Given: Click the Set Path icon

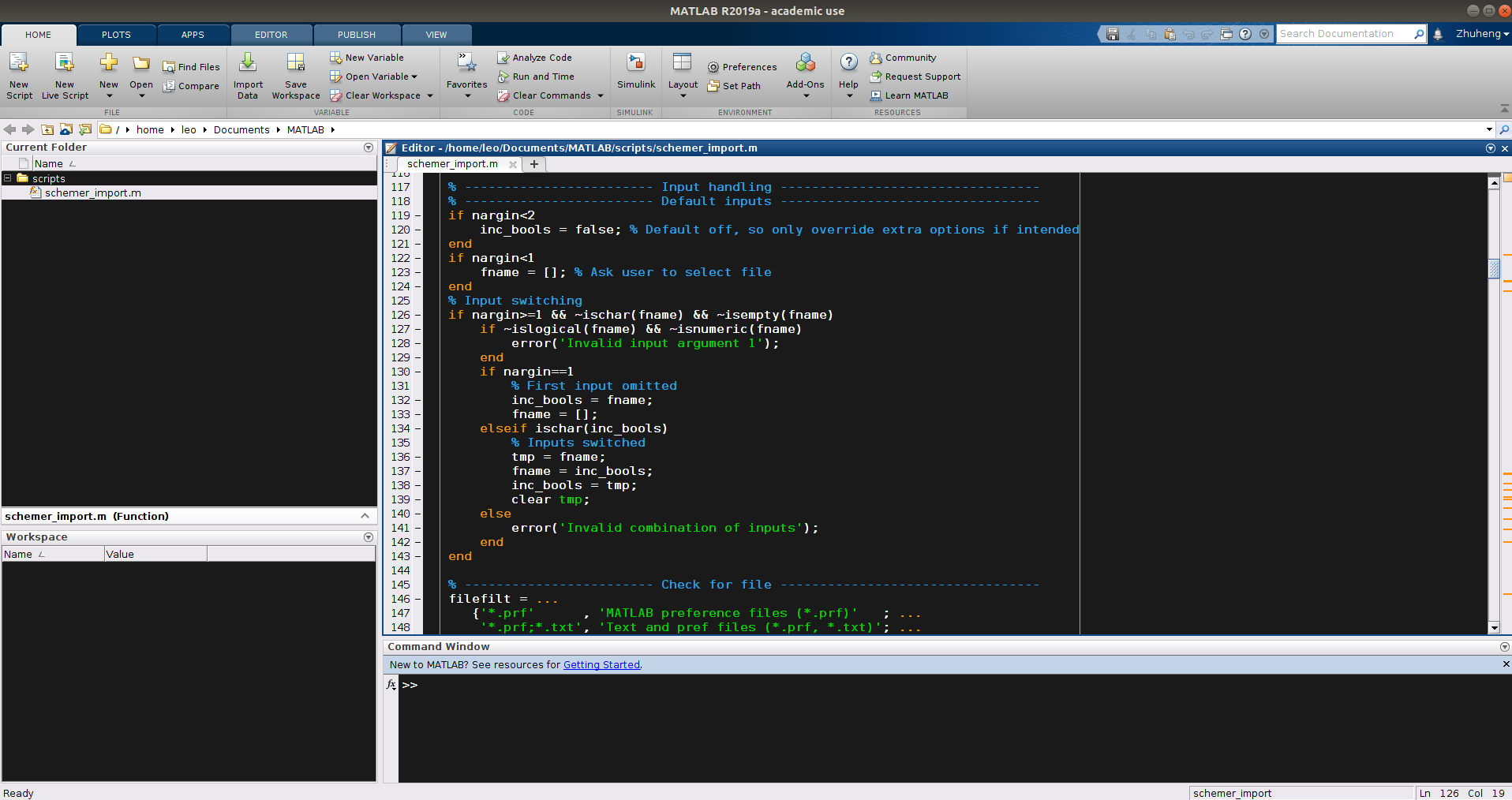Looking at the screenshot, I should tap(714, 86).
